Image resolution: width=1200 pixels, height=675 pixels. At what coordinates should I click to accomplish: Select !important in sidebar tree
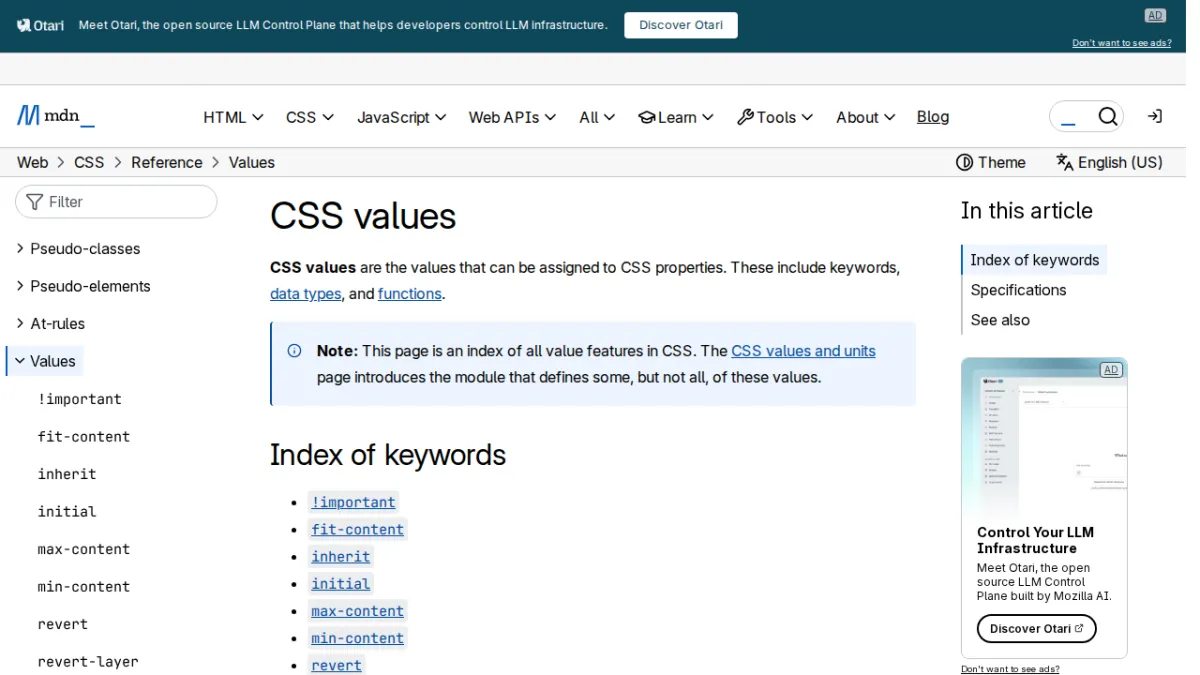click(80, 399)
